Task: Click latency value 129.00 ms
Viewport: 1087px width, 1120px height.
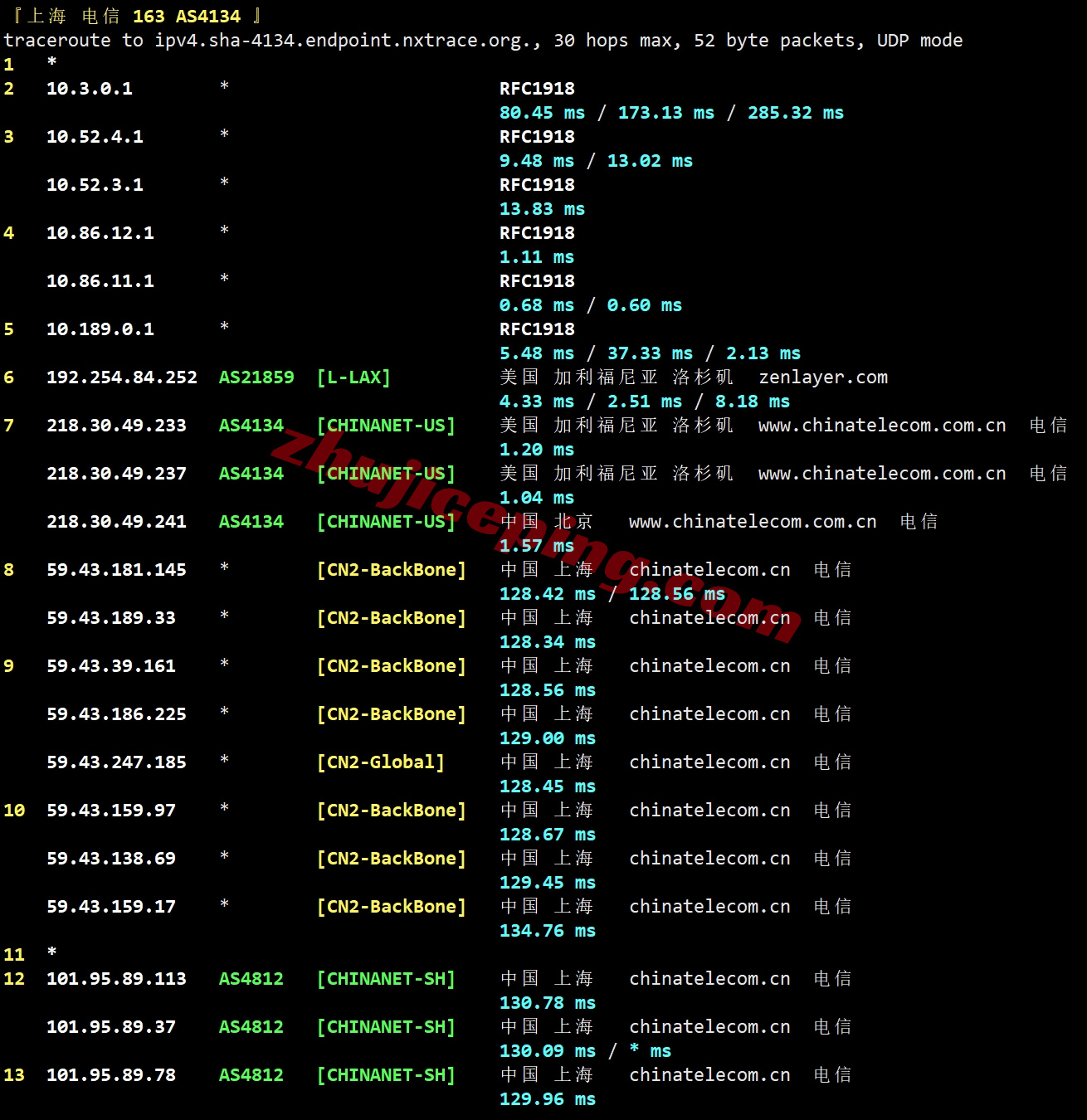Action: [548, 738]
